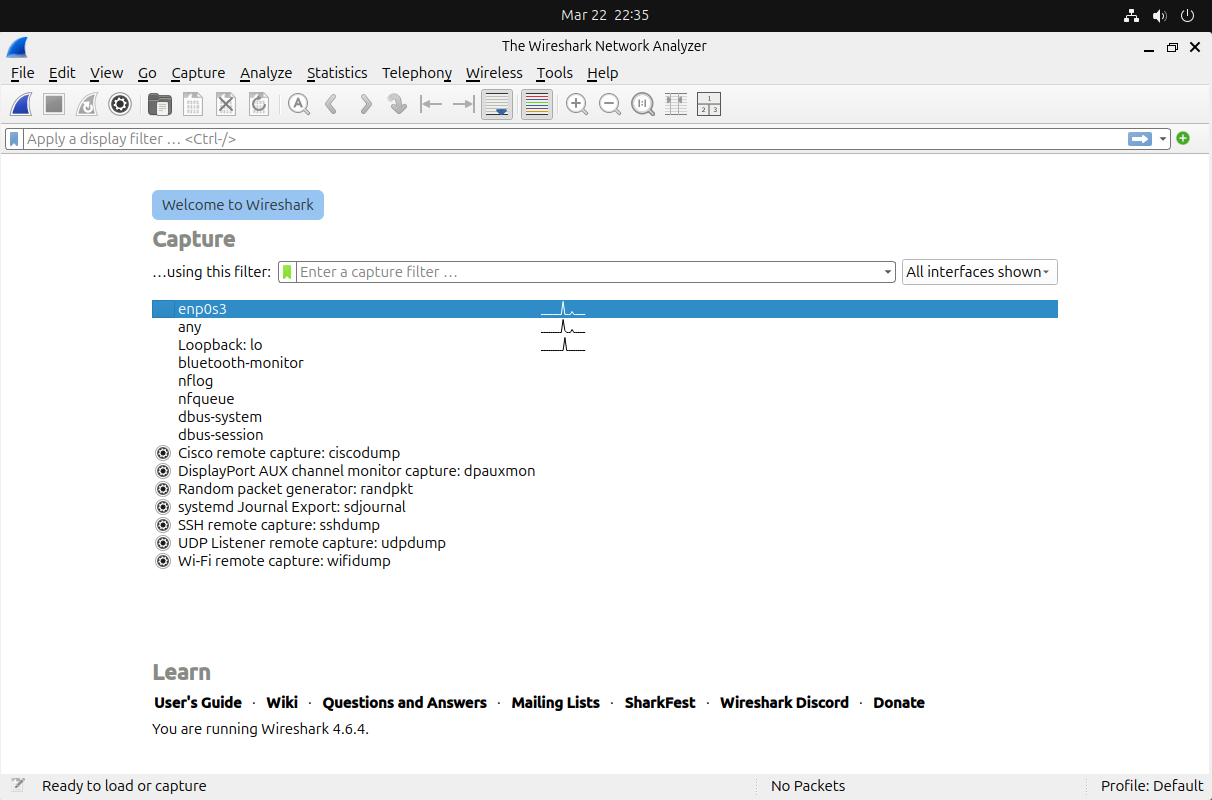Click the Welcome to Wireshark button
Screen dimensions: 1212x800
tap(238, 205)
